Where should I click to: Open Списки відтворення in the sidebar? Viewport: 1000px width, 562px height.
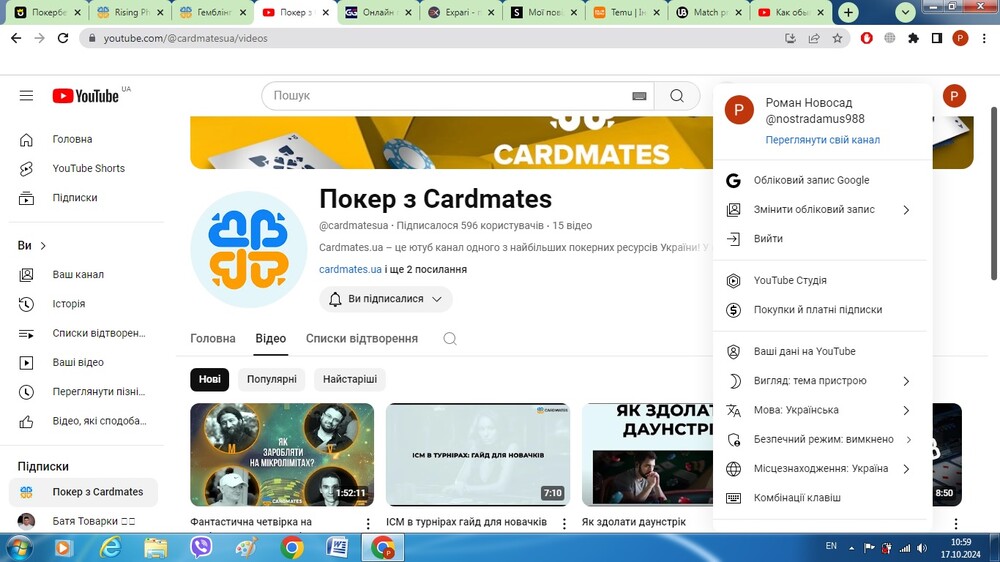coord(86,333)
